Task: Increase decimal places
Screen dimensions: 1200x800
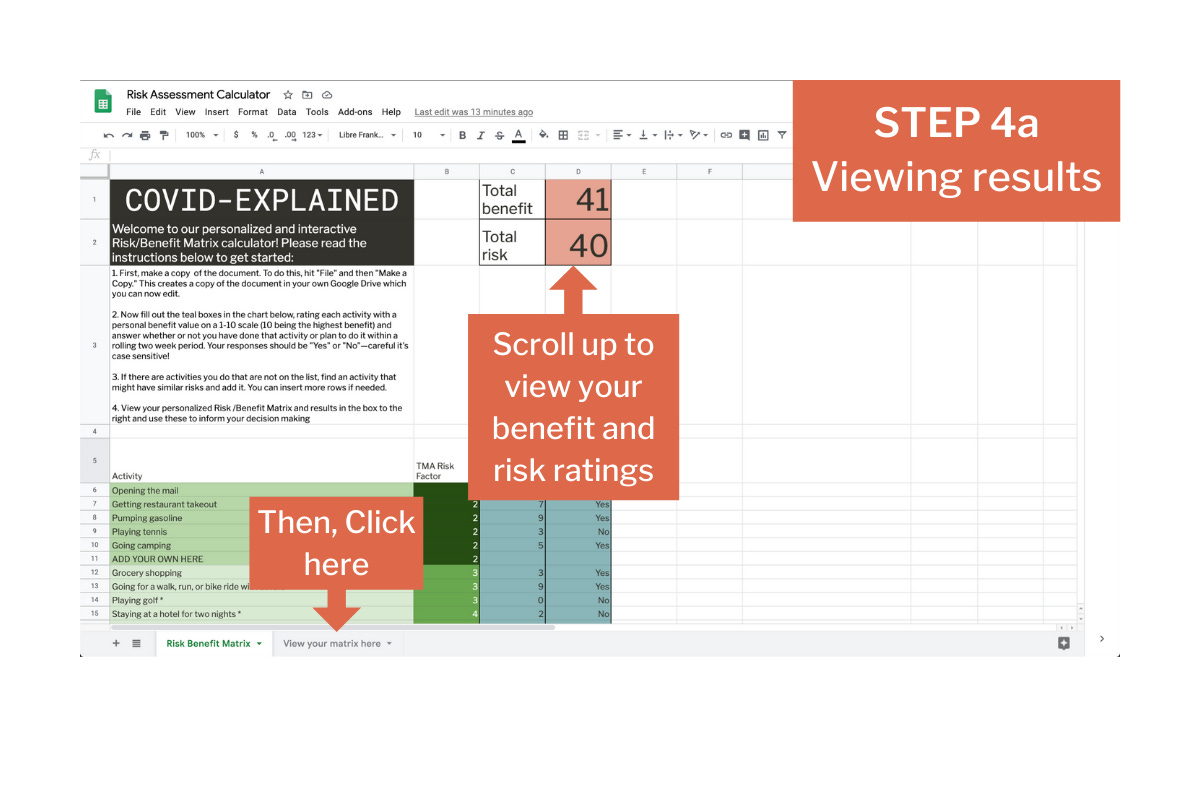Action: [290, 135]
